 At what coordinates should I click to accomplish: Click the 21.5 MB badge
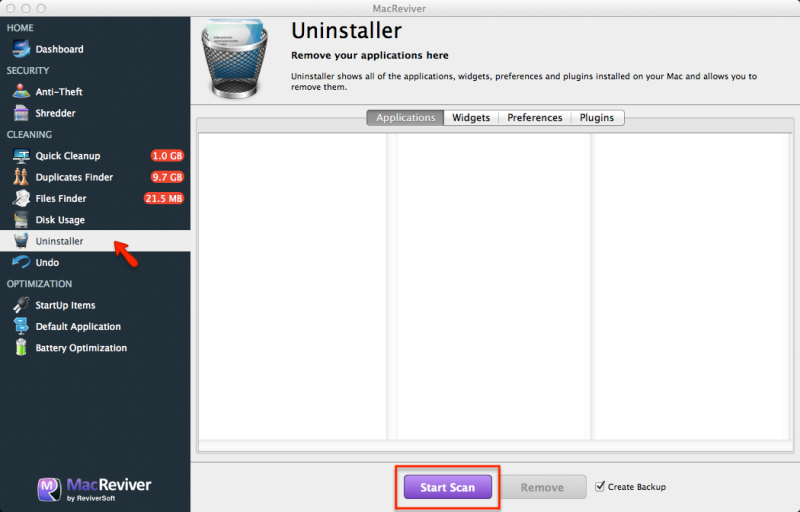tap(163, 198)
